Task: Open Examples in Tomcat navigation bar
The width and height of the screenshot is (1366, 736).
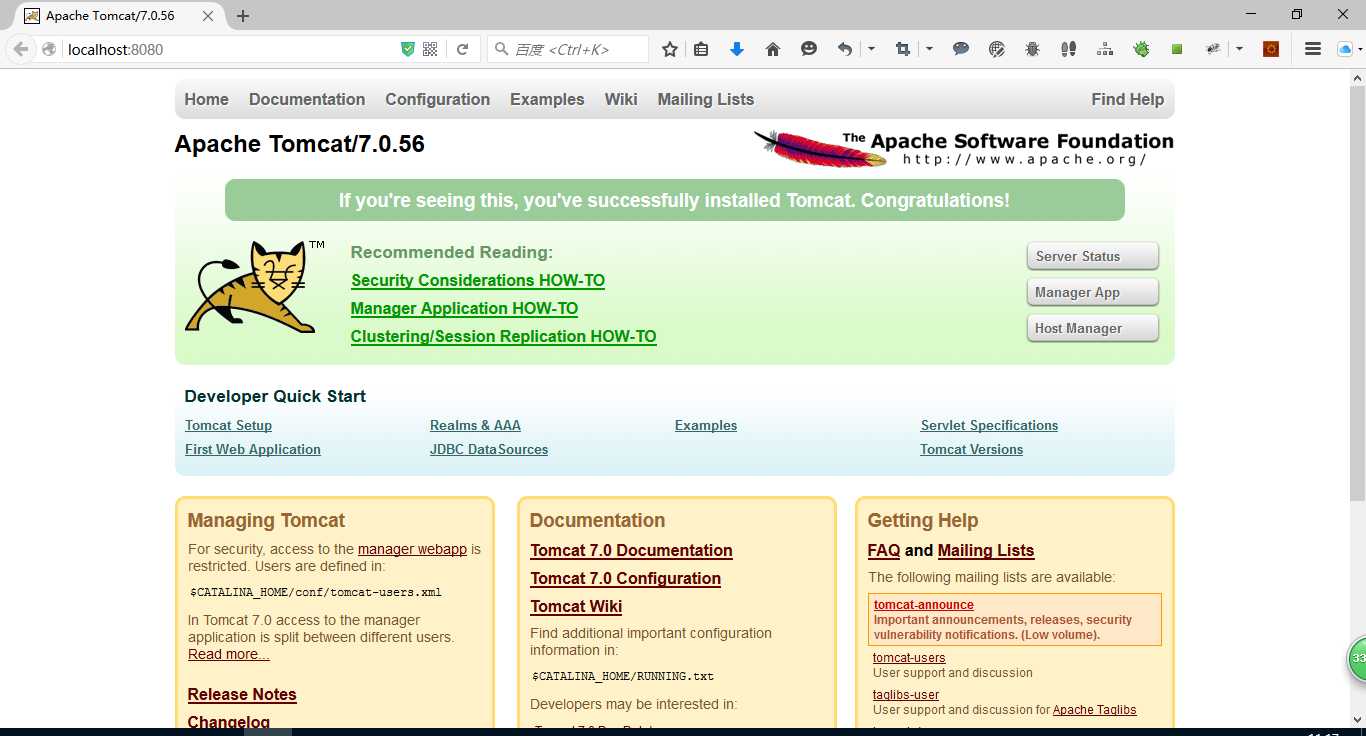Action: coord(547,99)
